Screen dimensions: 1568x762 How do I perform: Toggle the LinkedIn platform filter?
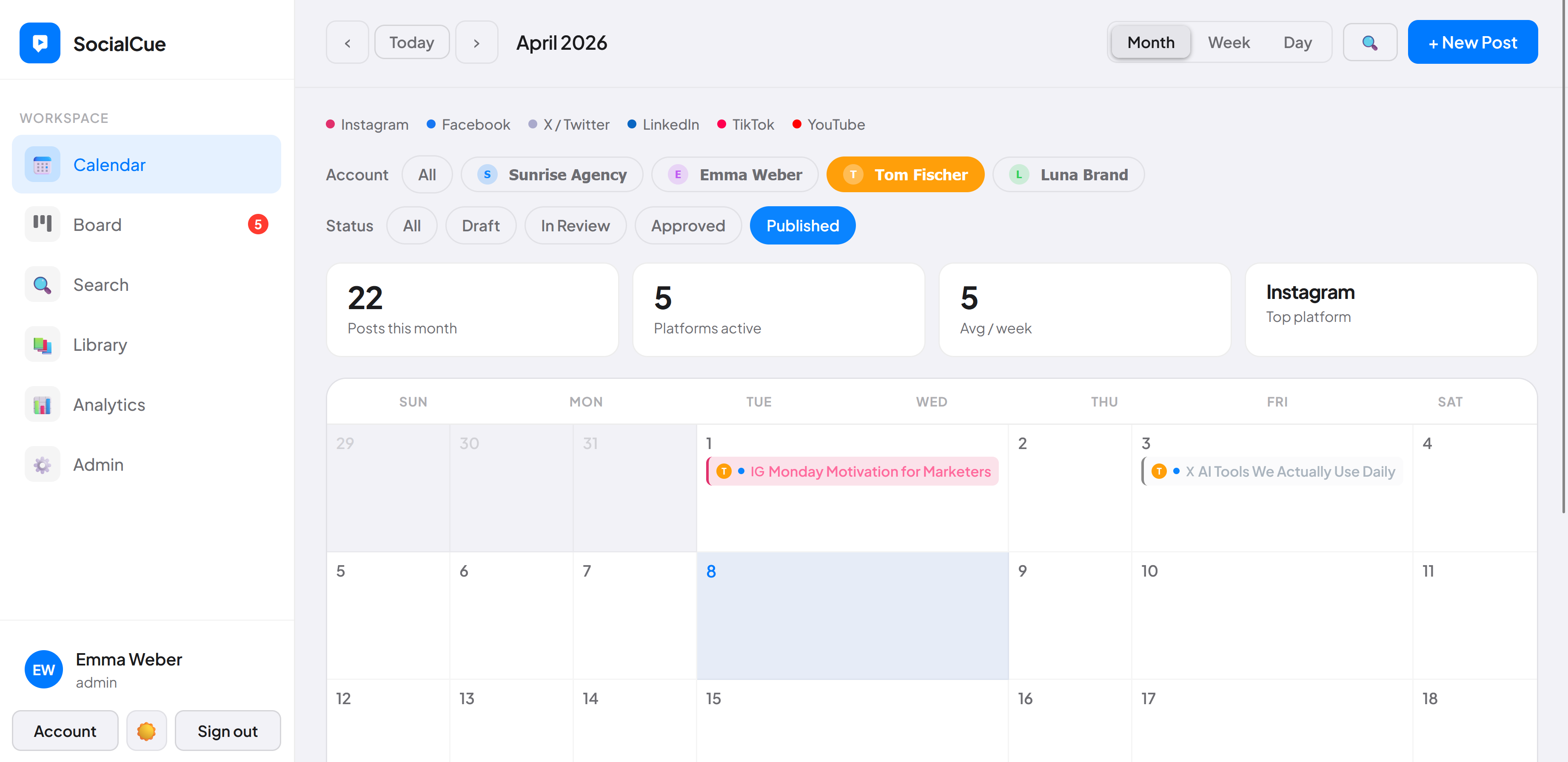point(663,124)
